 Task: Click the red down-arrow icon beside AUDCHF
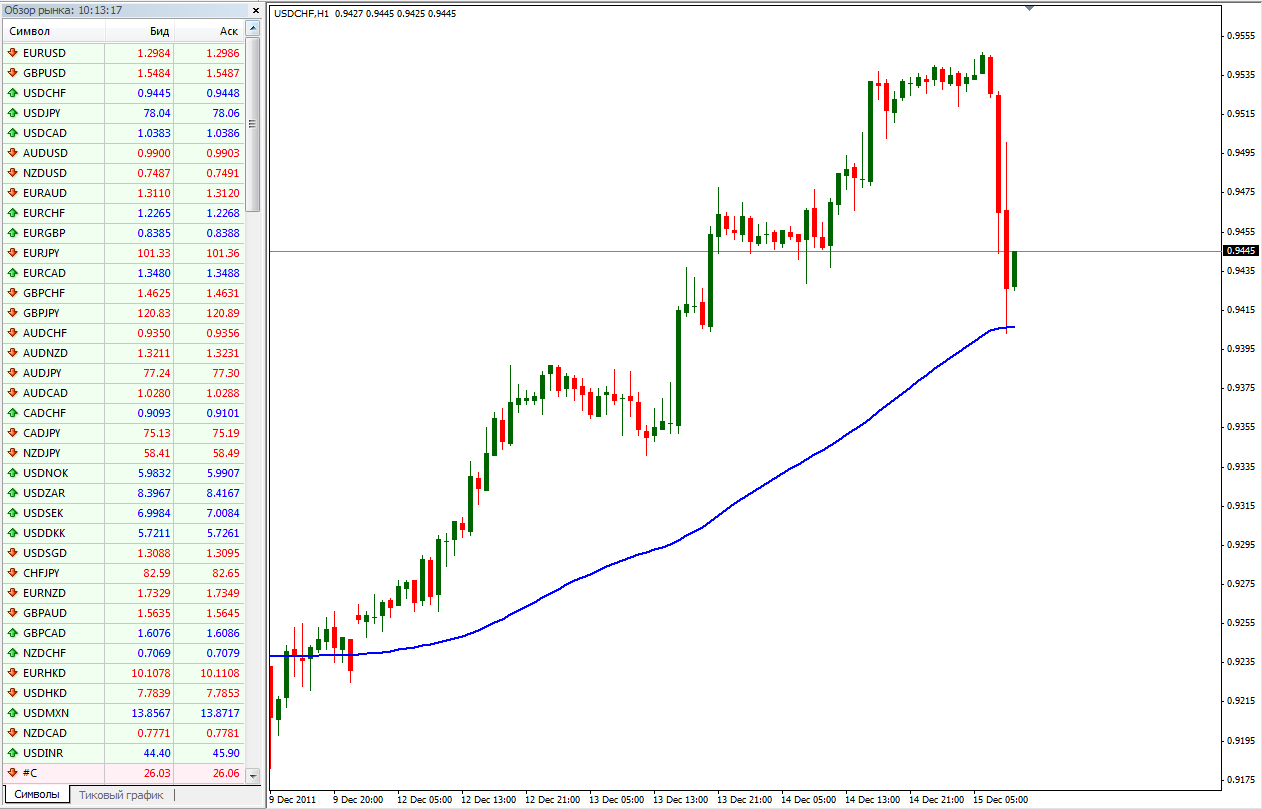pyautogui.click(x=13, y=333)
